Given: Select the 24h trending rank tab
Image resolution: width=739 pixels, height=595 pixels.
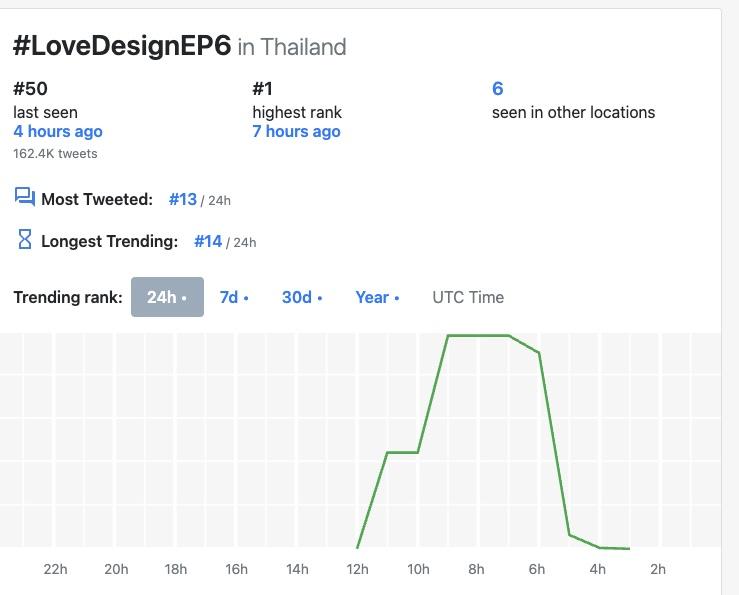Looking at the screenshot, I should click(167, 297).
